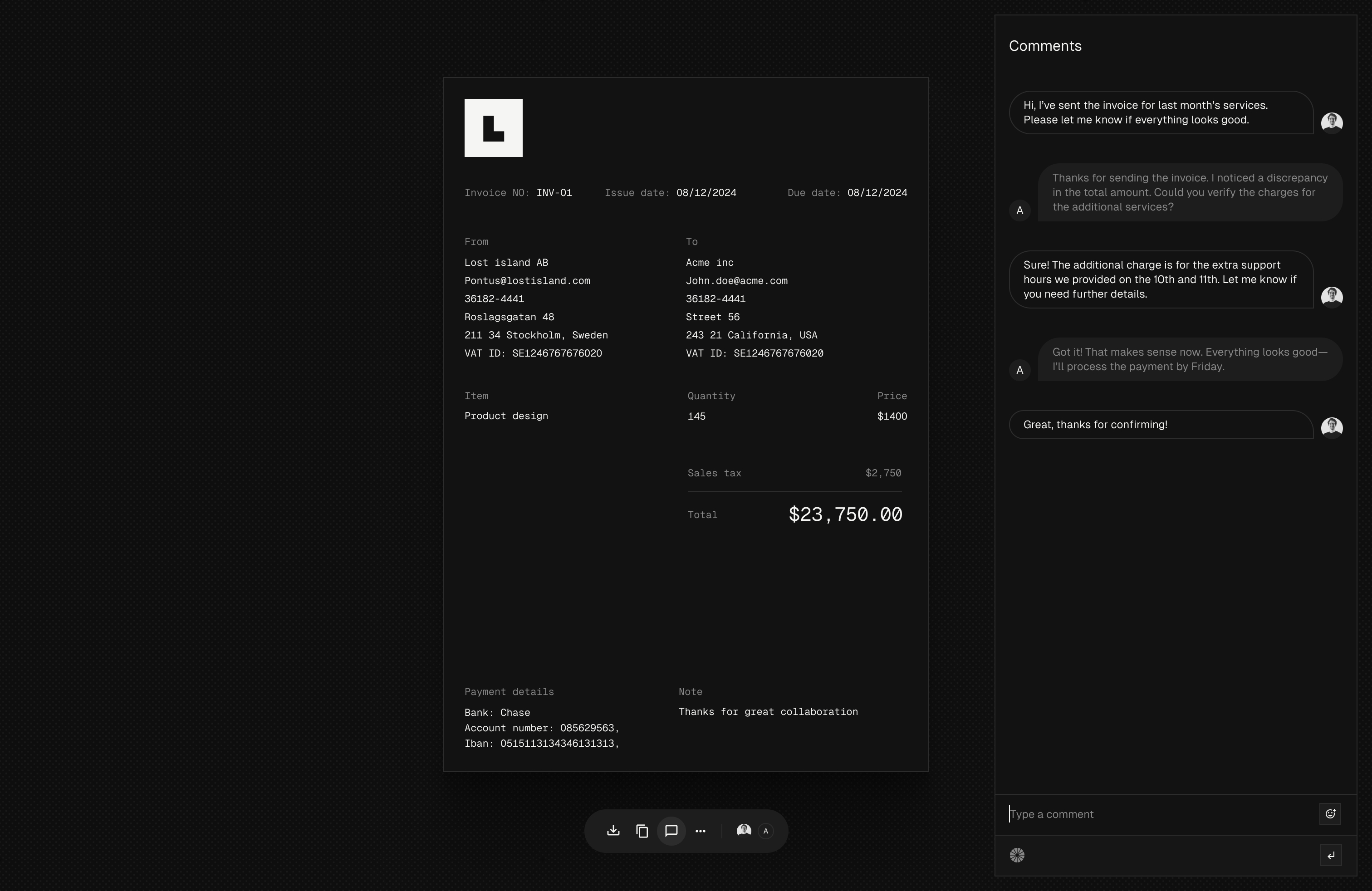Open the more options ellipsis menu
Screen dimensions: 1372x891
(700, 831)
